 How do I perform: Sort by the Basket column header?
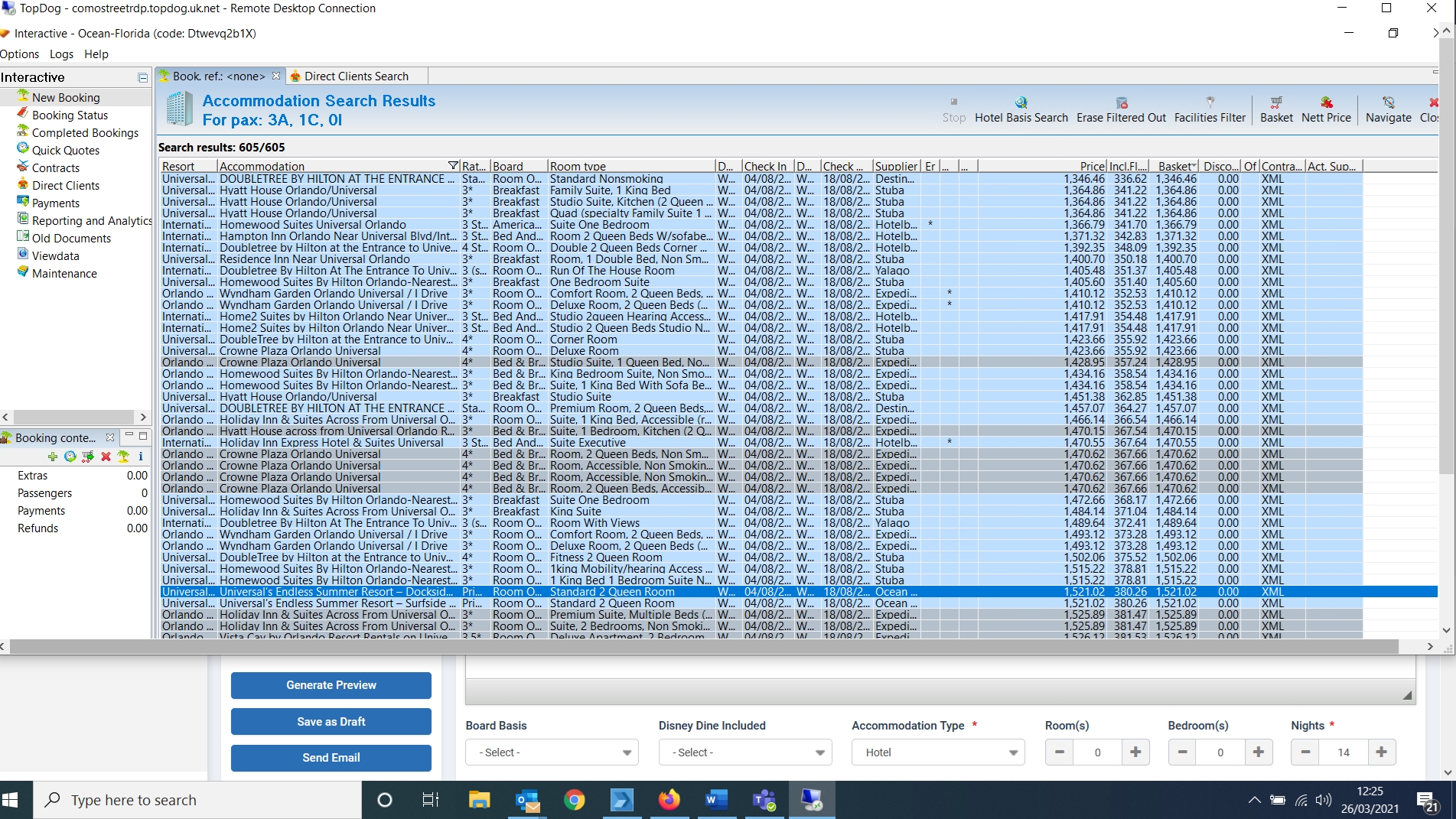pos(1176,166)
